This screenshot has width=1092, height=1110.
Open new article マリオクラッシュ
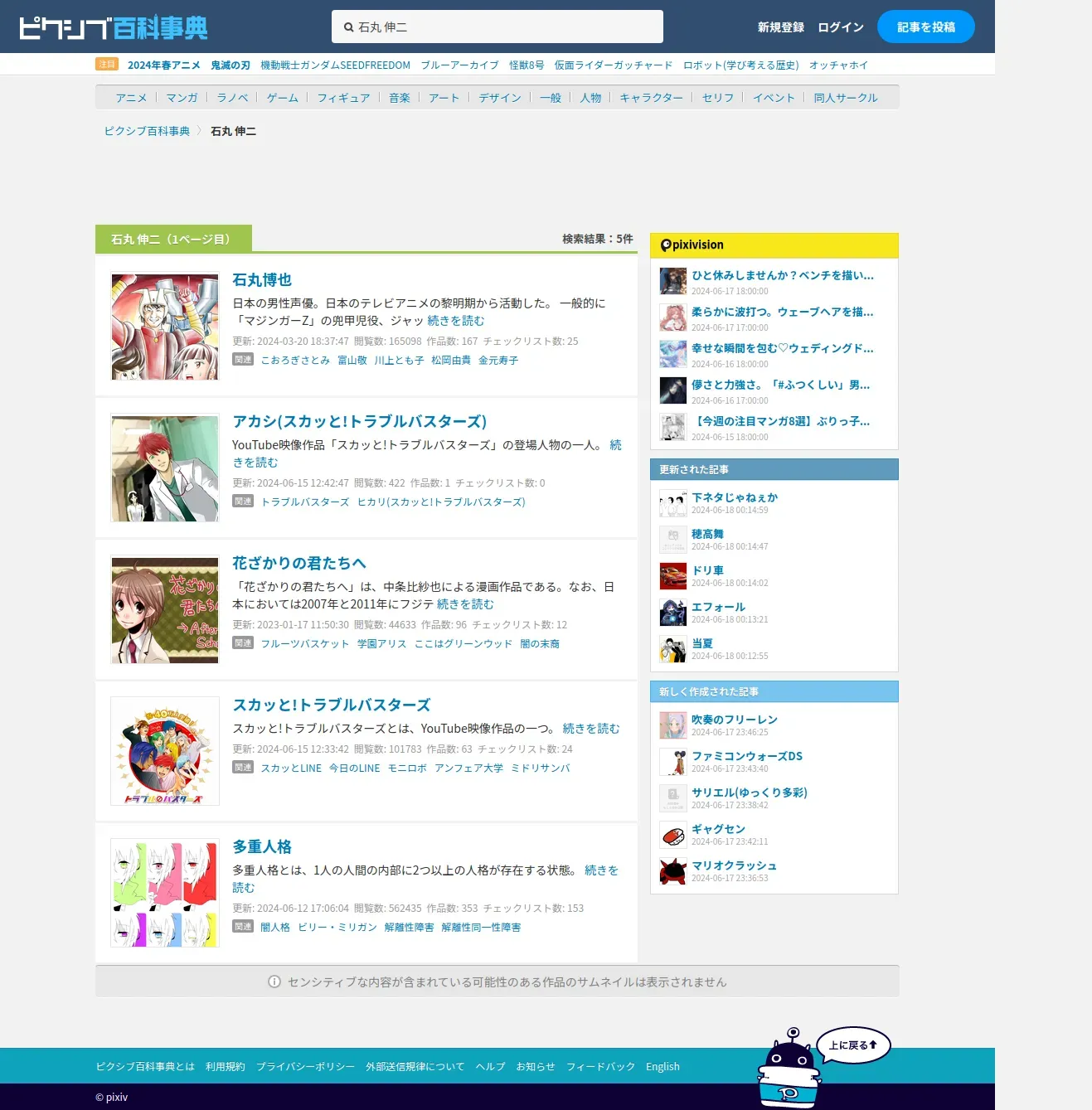click(x=734, y=865)
